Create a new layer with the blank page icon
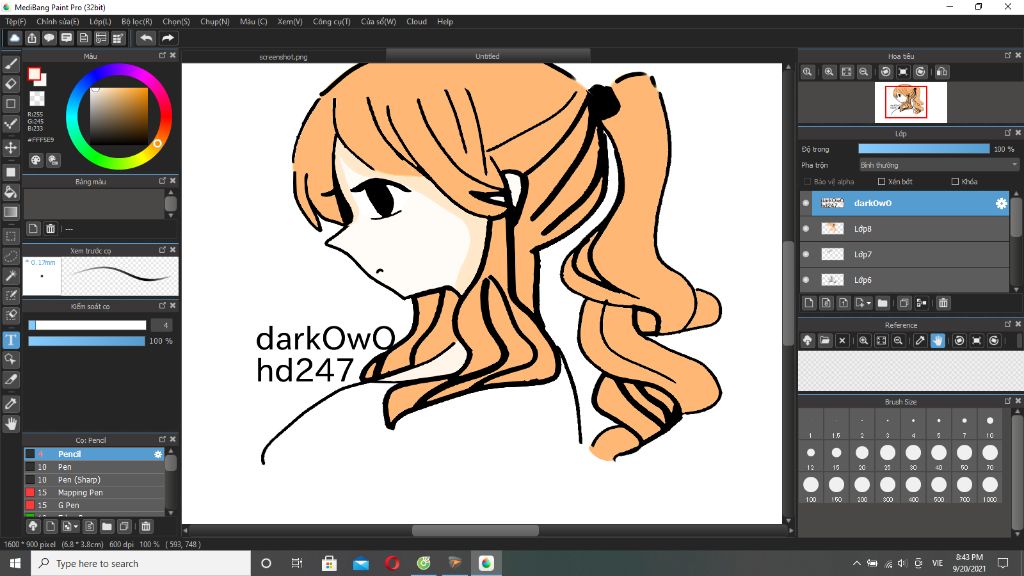This screenshot has width=1024, height=576. [x=808, y=303]
